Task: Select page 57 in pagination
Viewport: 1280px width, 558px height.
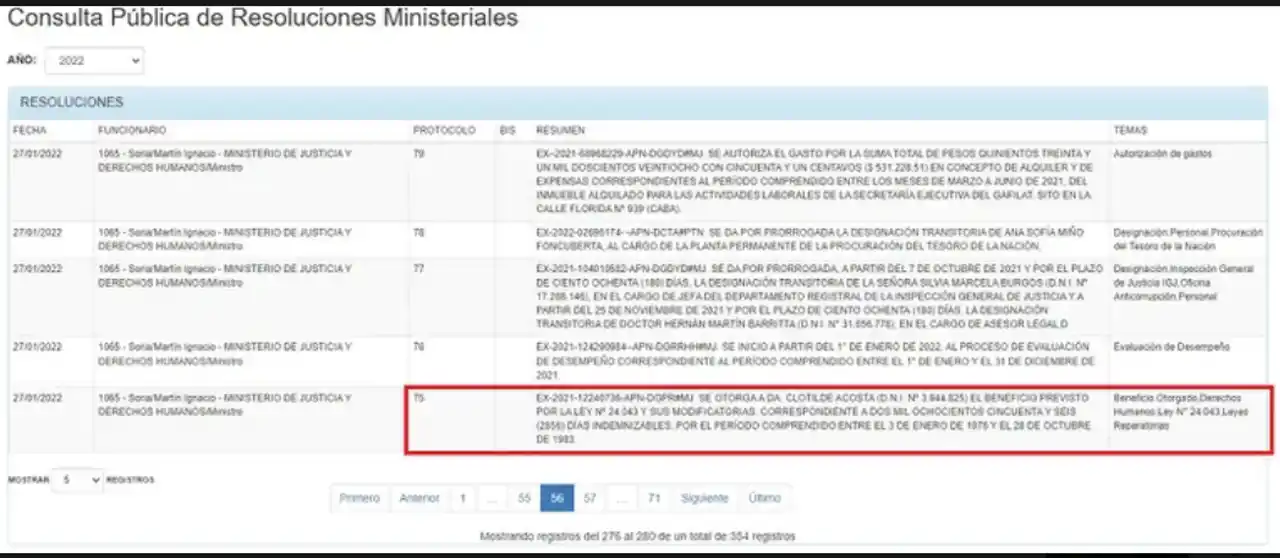Action: [x=590, y=498]
